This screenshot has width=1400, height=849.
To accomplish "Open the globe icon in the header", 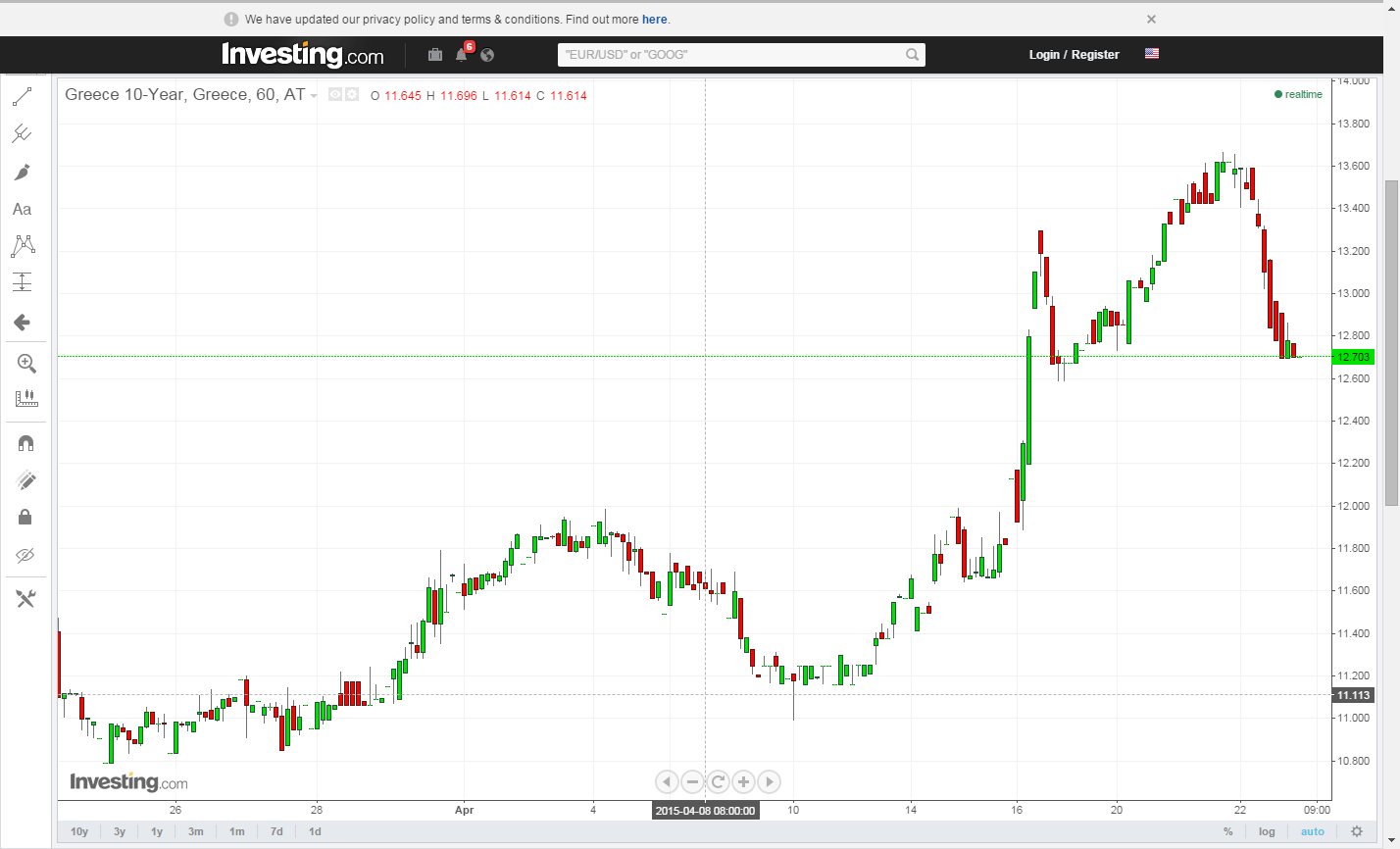I will [487, 55].
